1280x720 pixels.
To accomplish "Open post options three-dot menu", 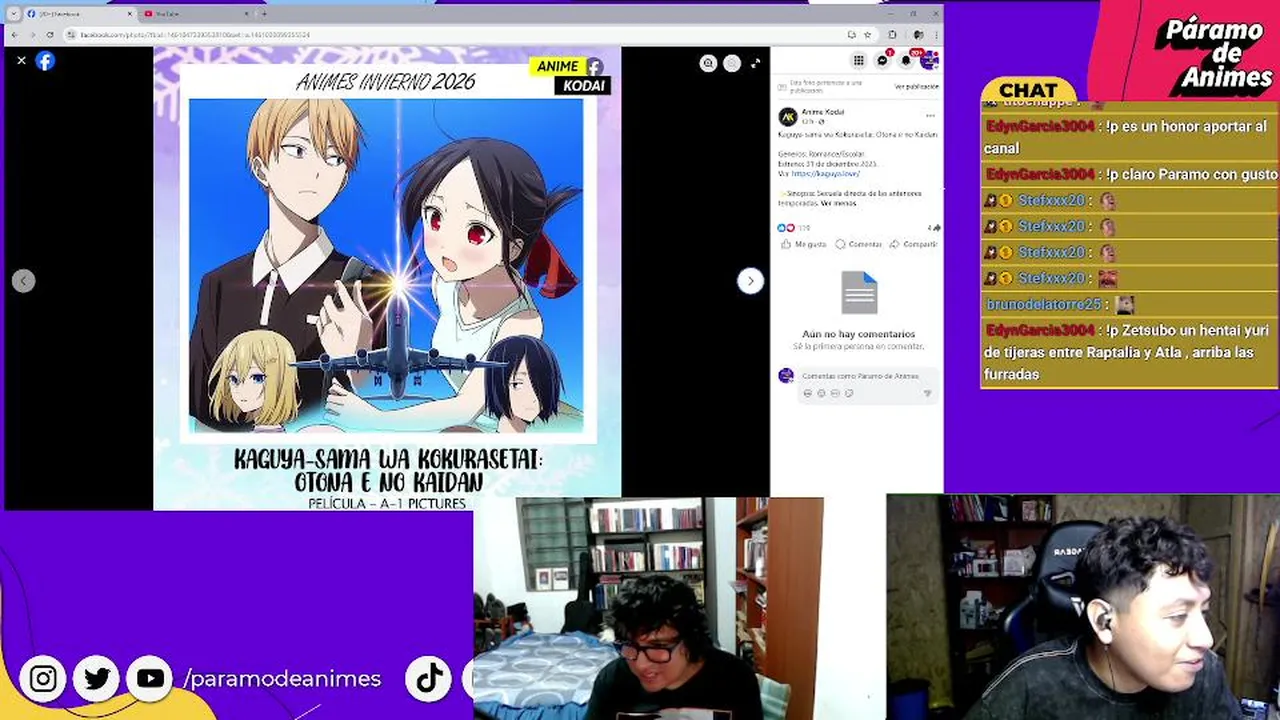I will click(930, 116).
